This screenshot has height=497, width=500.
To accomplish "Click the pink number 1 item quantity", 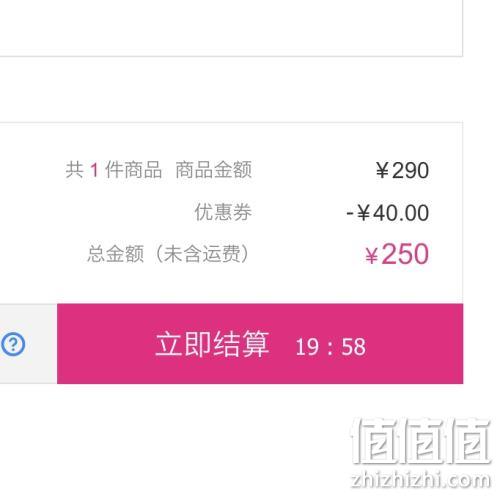I will point(94,170).
